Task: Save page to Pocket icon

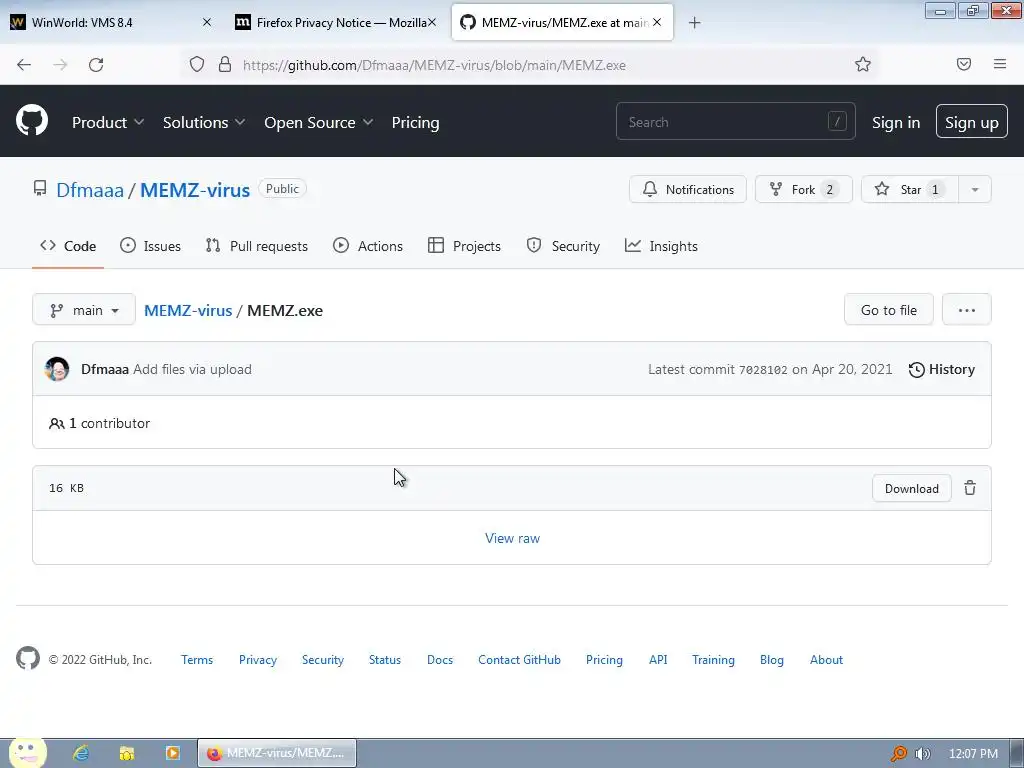Action: pyautogui.click(x=964, y=64)
